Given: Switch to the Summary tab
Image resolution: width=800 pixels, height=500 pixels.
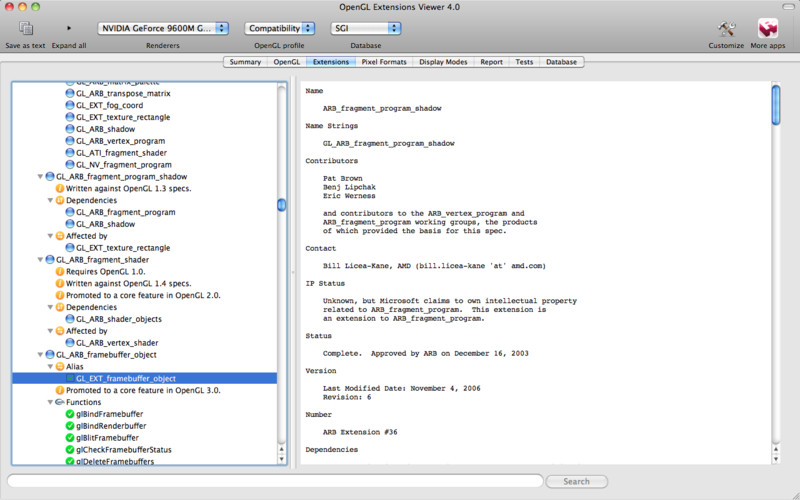Looking at the screenshot, I should point(245,62).
